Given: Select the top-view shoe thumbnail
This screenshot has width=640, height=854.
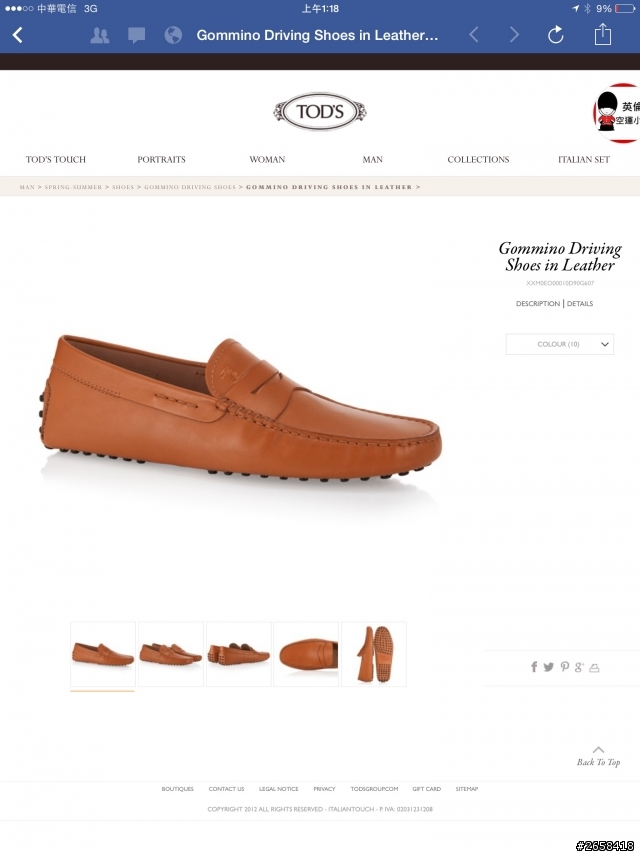Looking at the screenshot, I should click(306, 654).
